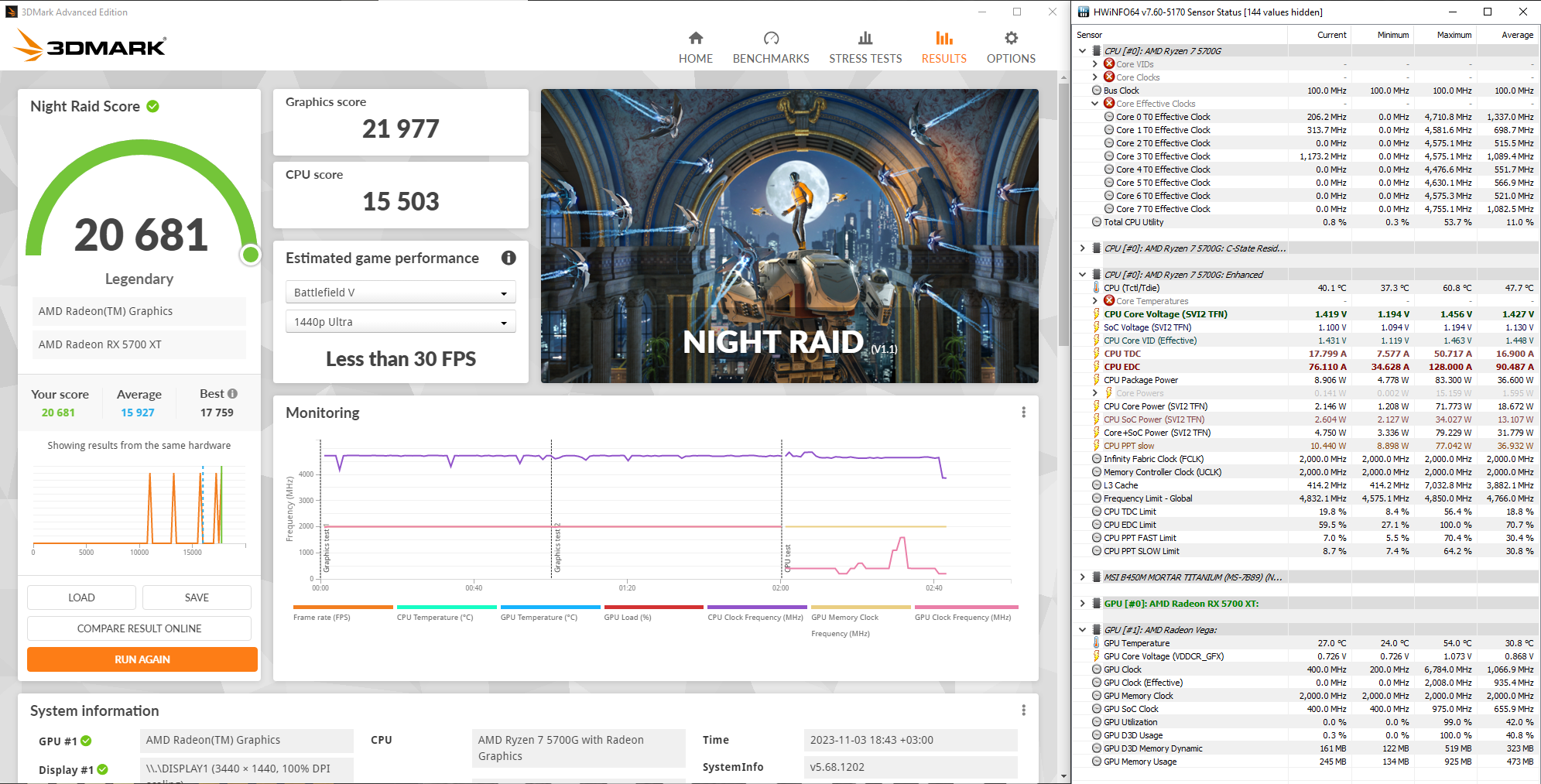Expand the GPU [#0] AMD Radeon RX 5700 XT group
This screenshot has width=1541, height=784.
[1082, 604]
